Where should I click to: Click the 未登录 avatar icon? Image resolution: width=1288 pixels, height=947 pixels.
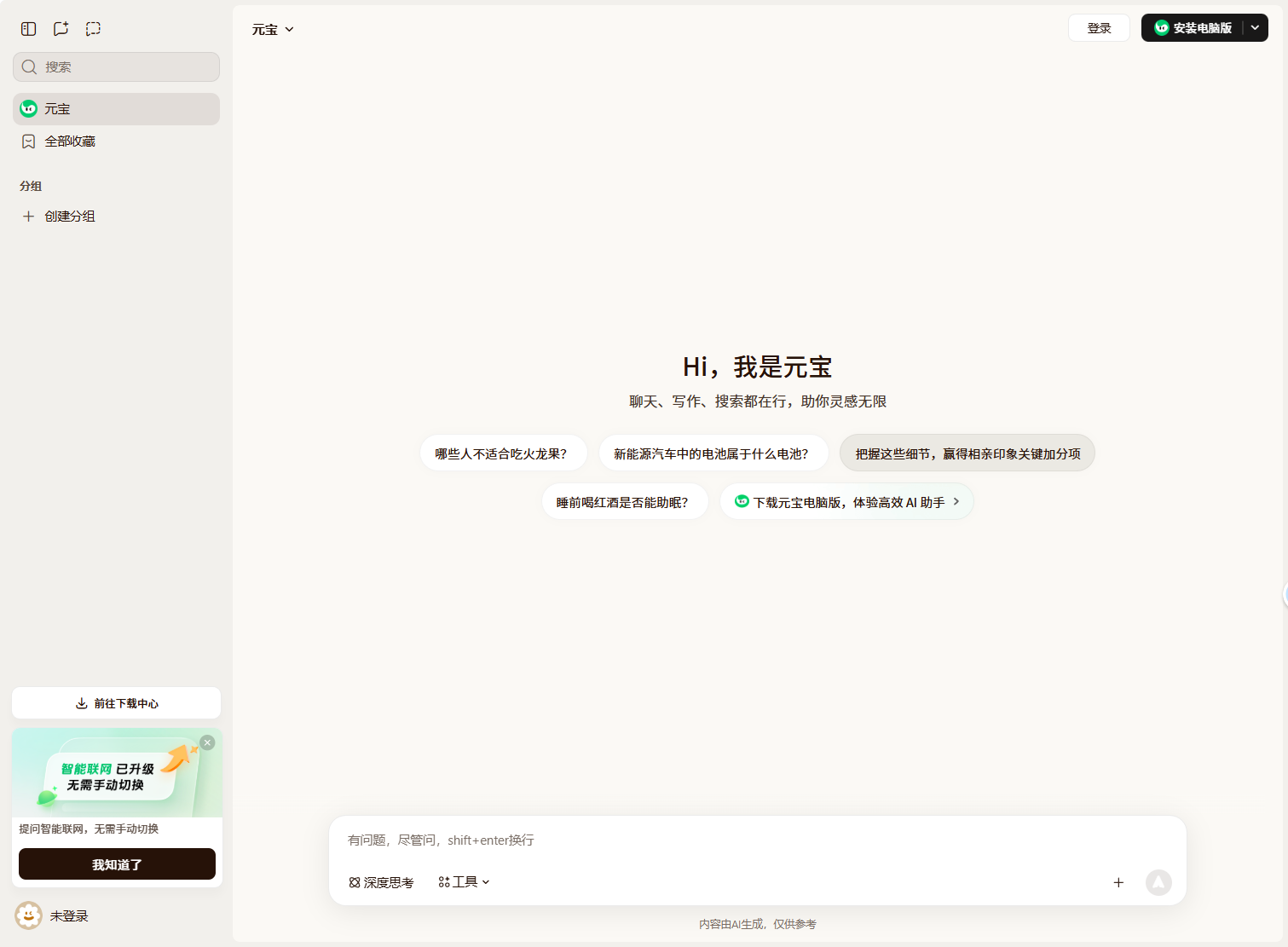click(x=28, y=915)
